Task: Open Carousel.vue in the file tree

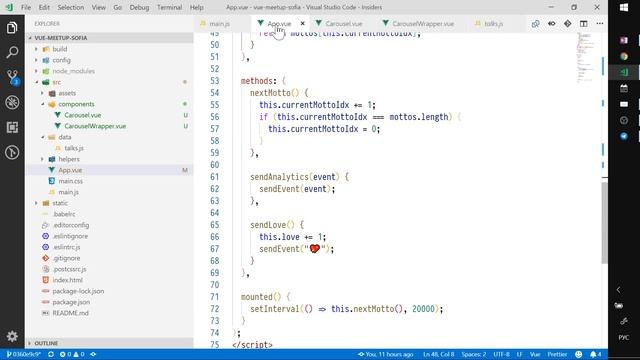Action: pyautogui.click(x=109, y=115)
